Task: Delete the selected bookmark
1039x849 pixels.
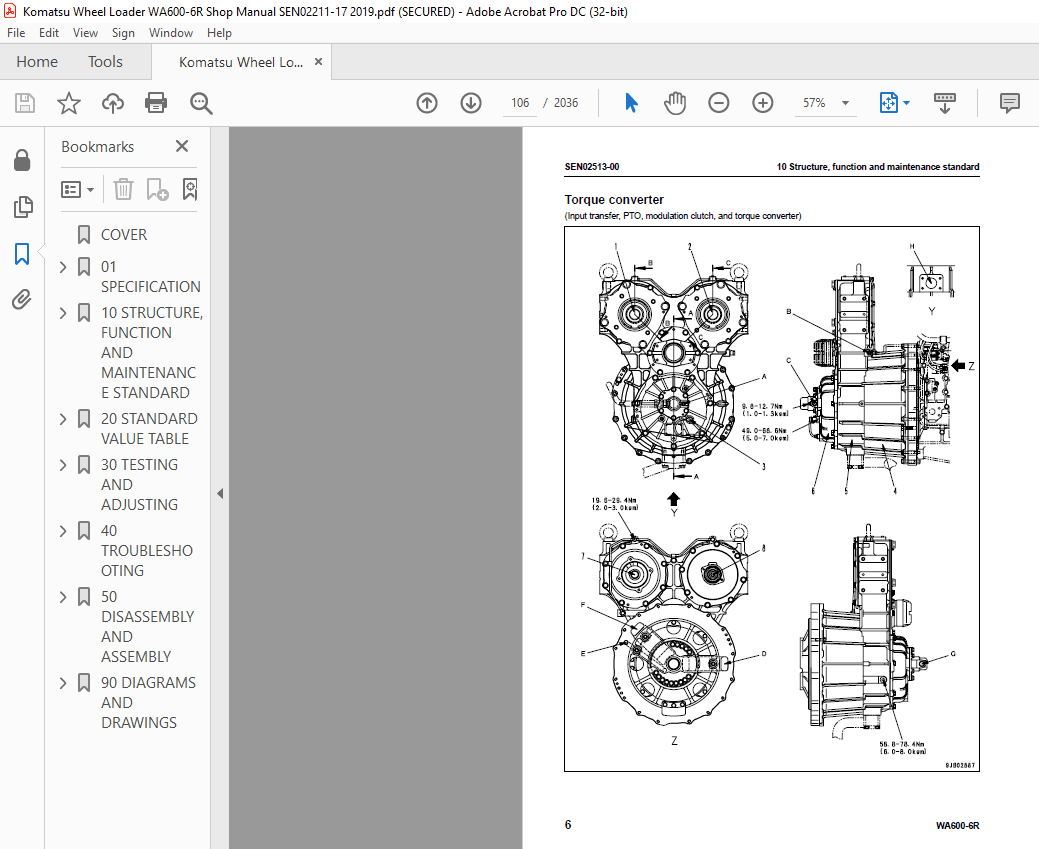Action: pyautogui.click(x=123, y=189)
